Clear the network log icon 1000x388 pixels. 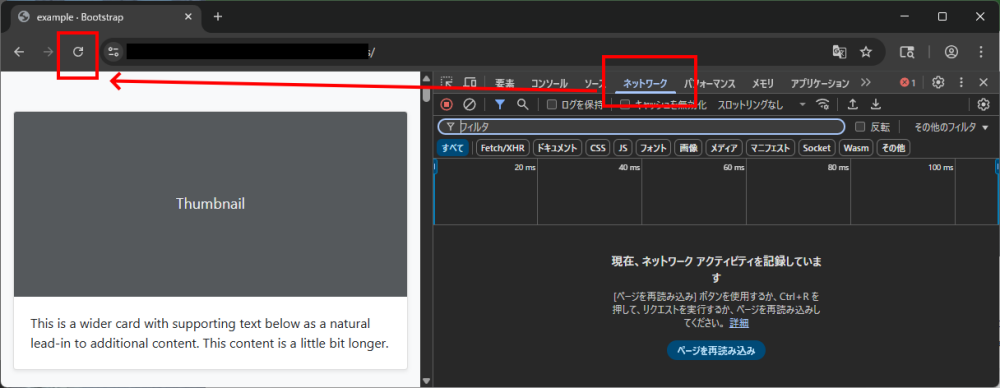coord(469,104)
